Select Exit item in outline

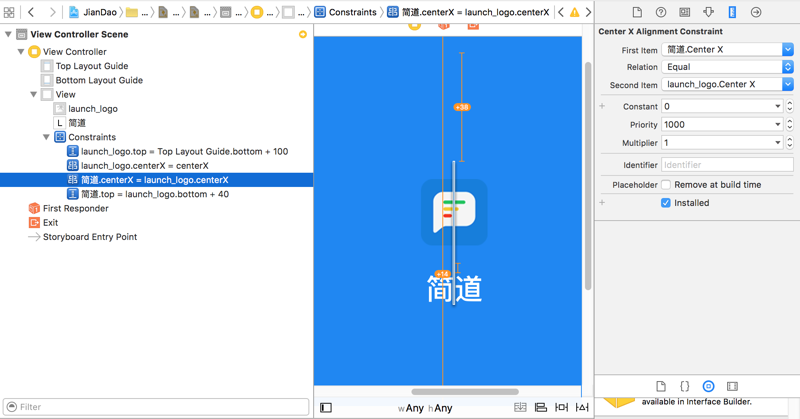[50, 223]
